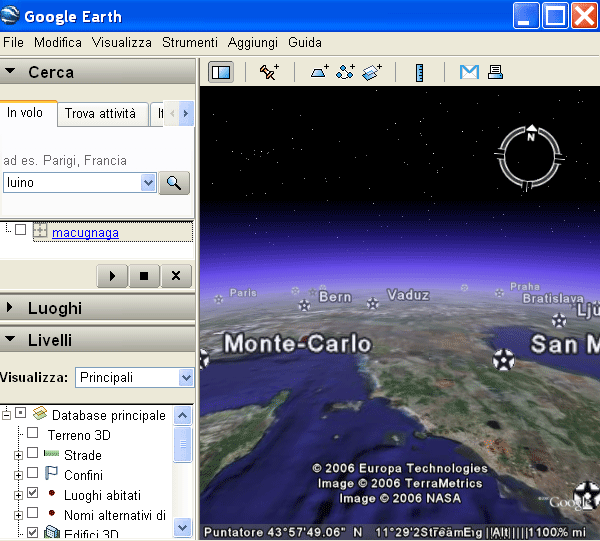
Task: Expand the Nomi alternativi tree node
Action: tap(18, 515)
